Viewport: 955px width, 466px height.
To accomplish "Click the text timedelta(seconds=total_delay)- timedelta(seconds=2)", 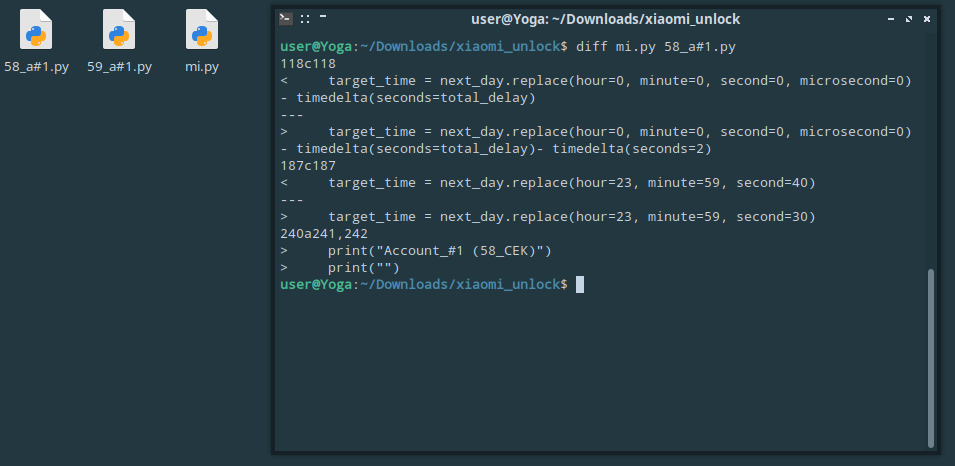I will click(x=504, y=149).
